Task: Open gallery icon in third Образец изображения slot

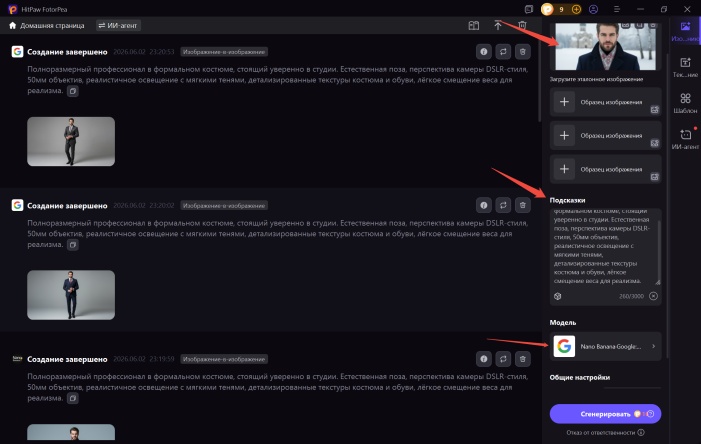Action: pos(655,177)
